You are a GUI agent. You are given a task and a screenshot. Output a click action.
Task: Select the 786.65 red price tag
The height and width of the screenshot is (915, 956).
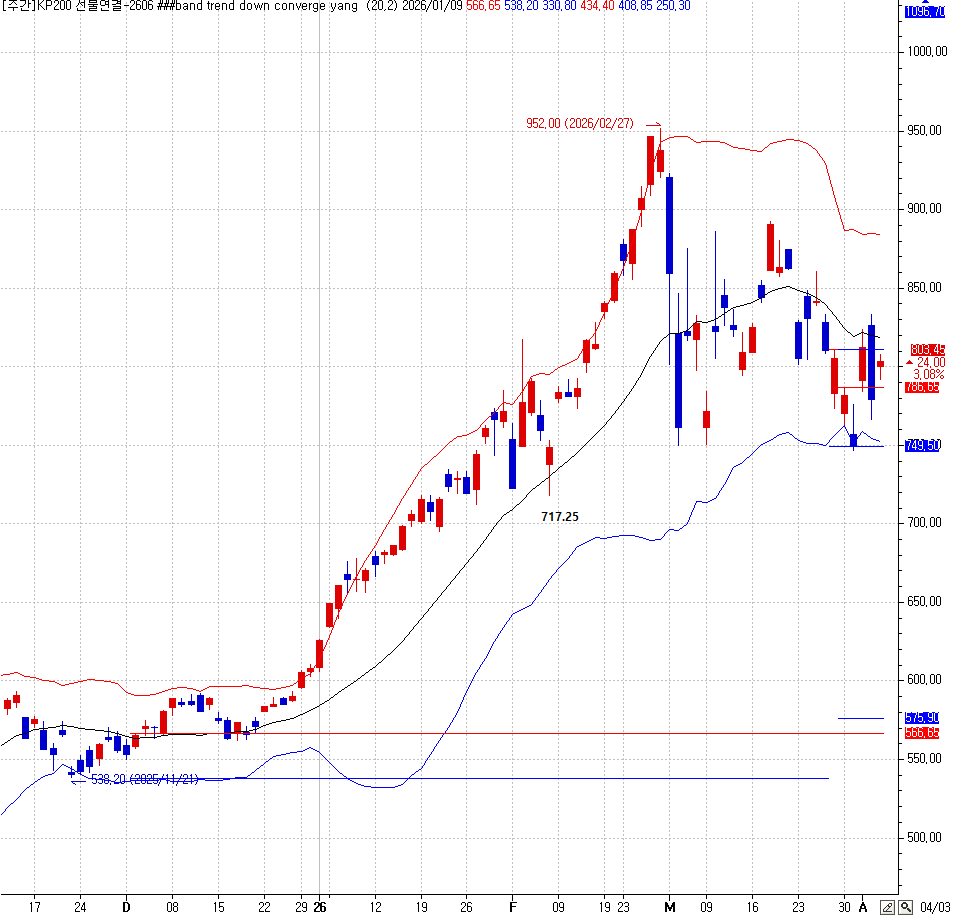tap(922, 387)
